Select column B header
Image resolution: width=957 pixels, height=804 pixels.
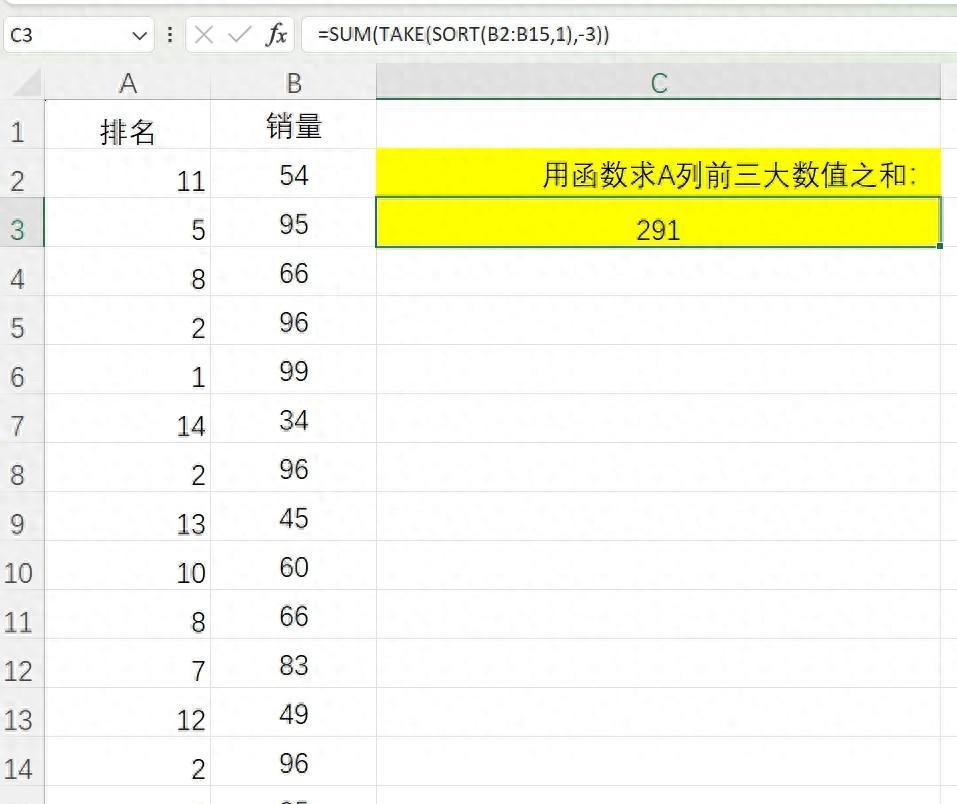(x=294, y=82)
